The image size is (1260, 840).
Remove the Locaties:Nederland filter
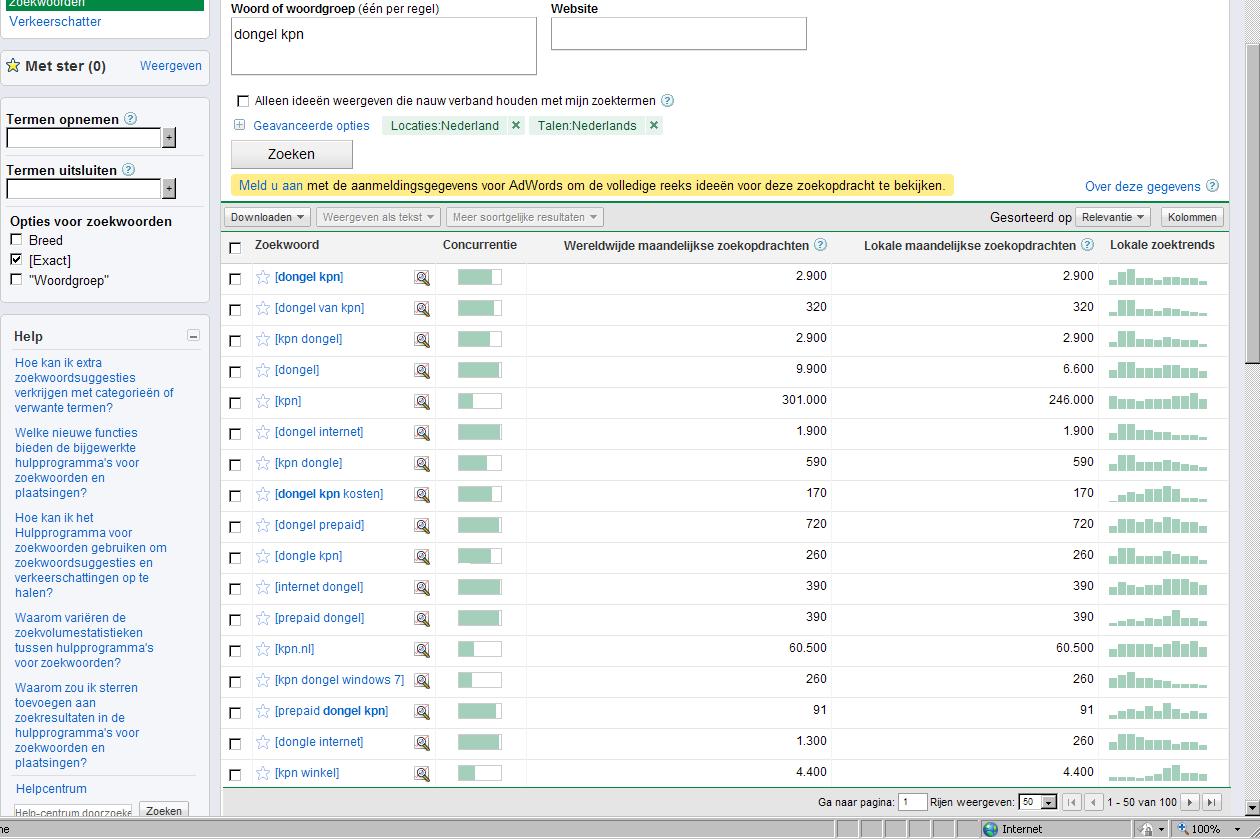pos(516,125)
